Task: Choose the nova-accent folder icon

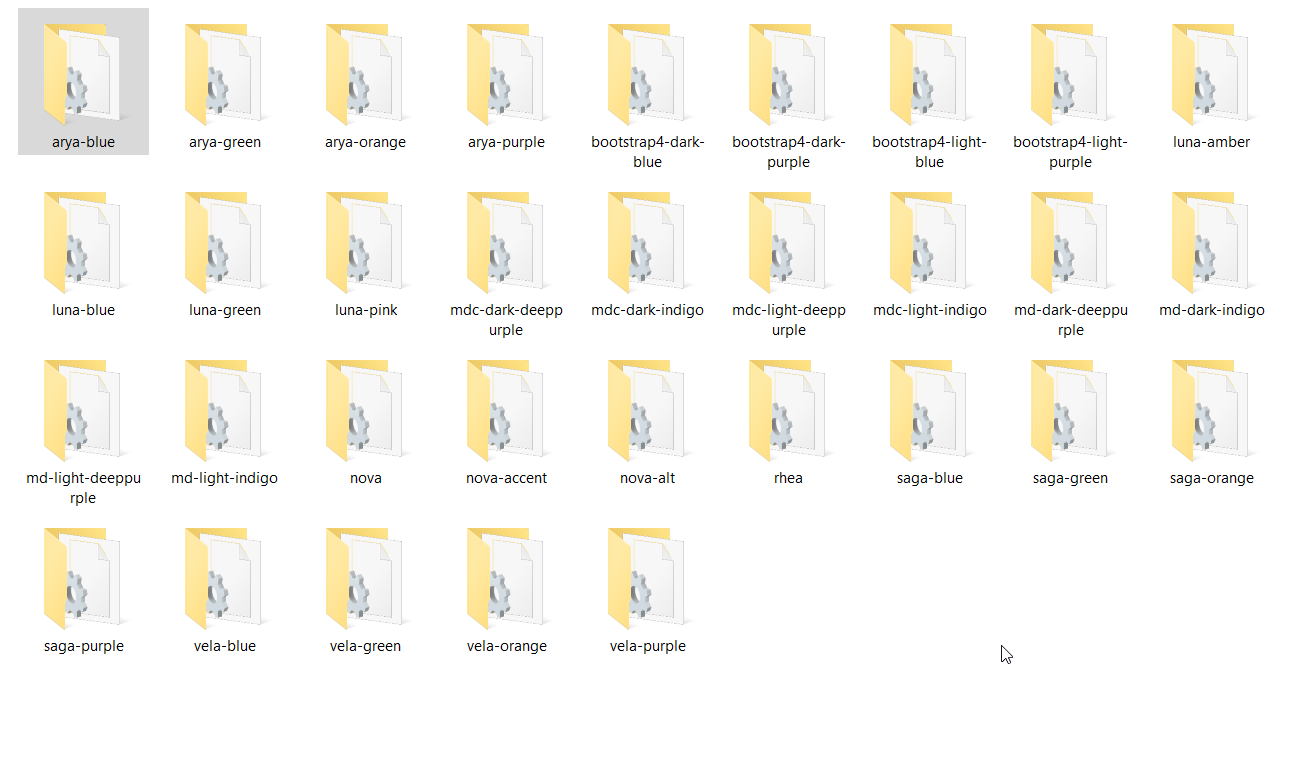Action: [x=505, y=409]
